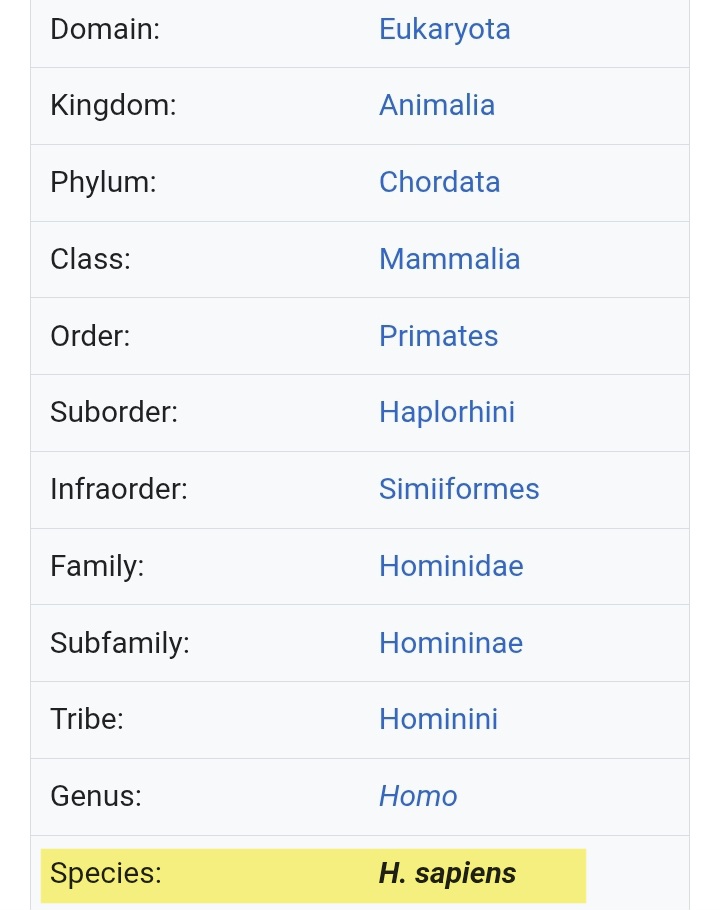The height and width of the screenshot is (910, 720).
Task: Click the Tribe row label
Action: (87, 719)
